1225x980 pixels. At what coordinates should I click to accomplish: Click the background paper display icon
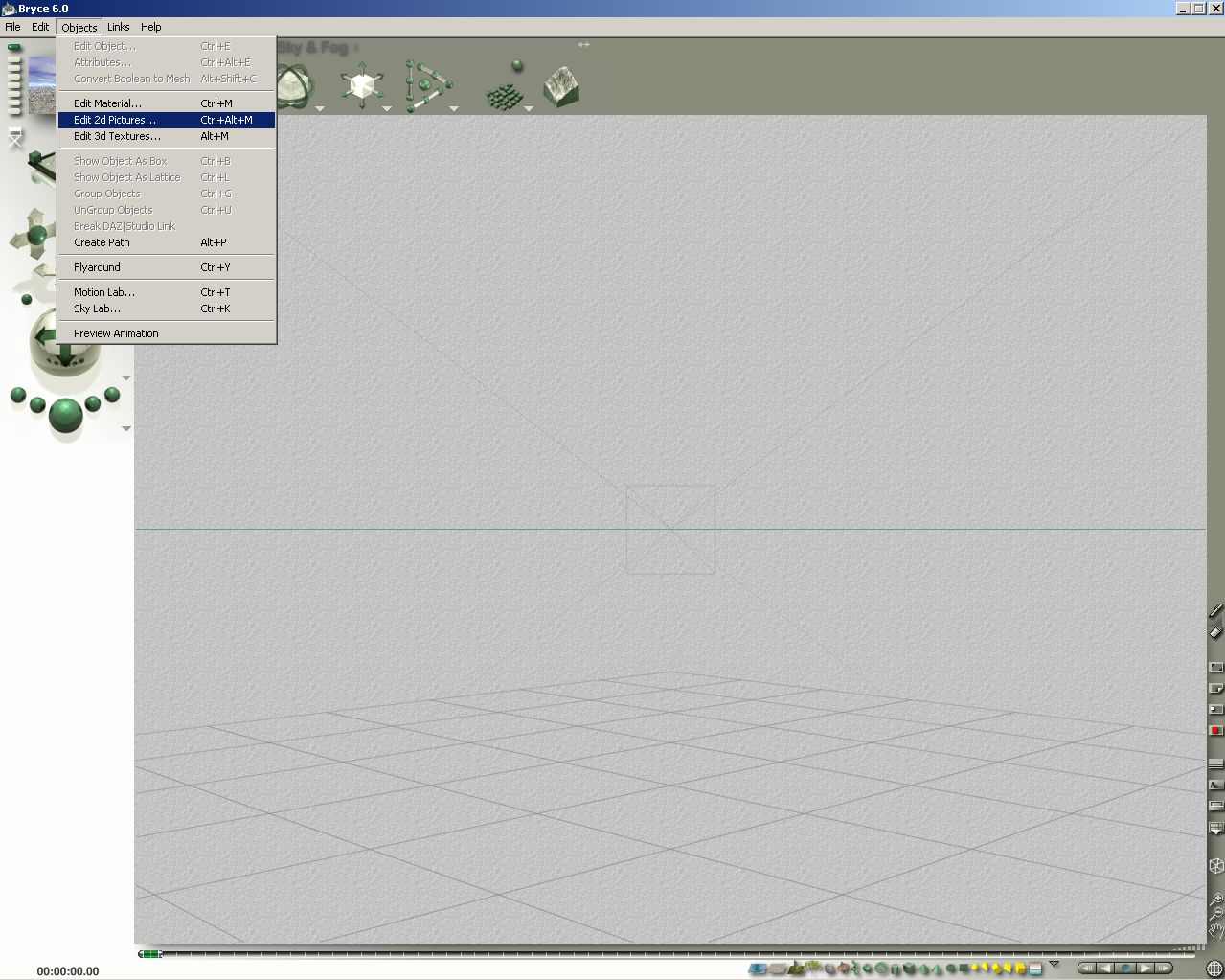point(1215,667)
